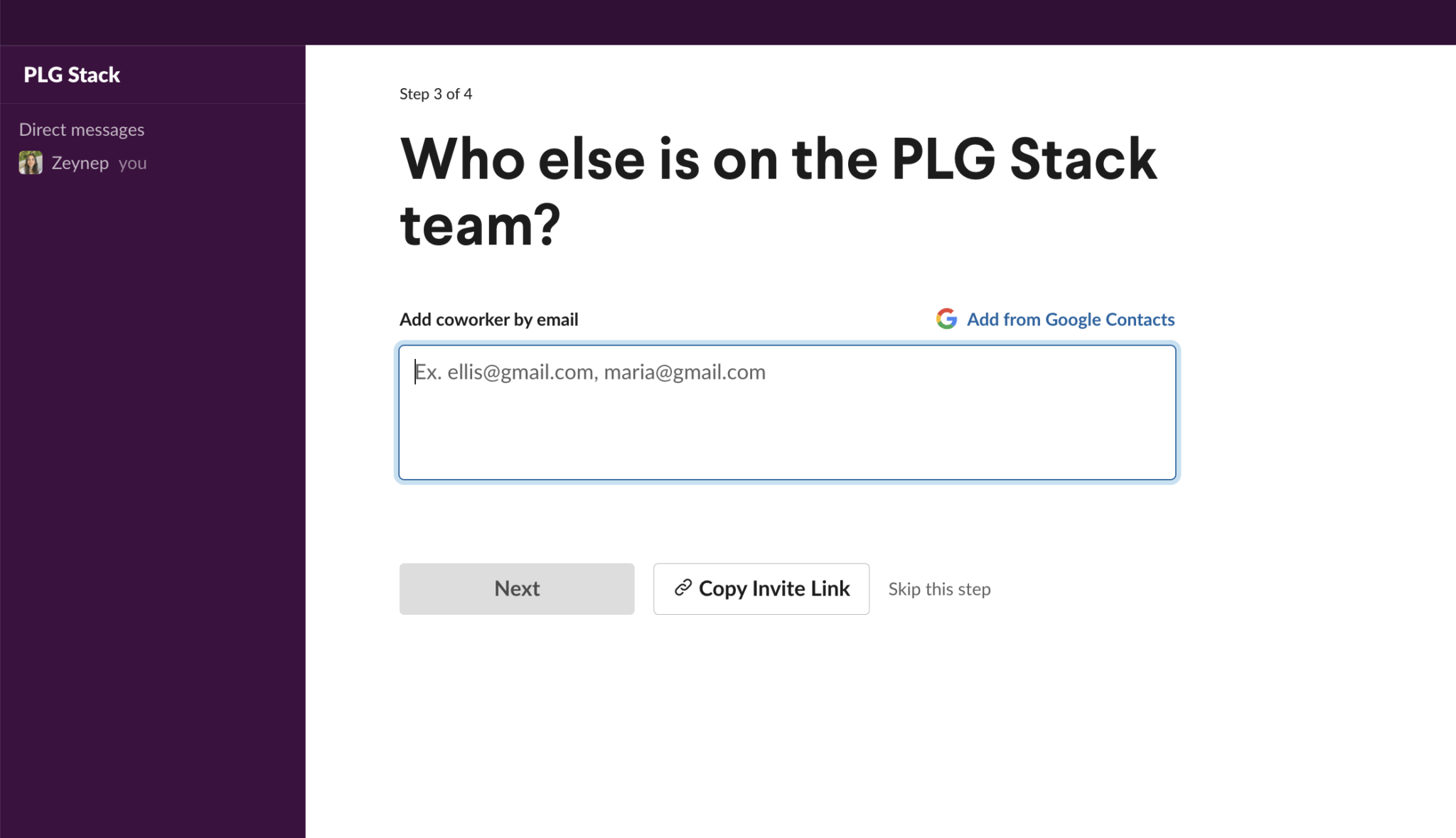Viewport: 1456px width, 838px height.
Task: Open Add from Google Contacts link
Action: (1070, 319)
